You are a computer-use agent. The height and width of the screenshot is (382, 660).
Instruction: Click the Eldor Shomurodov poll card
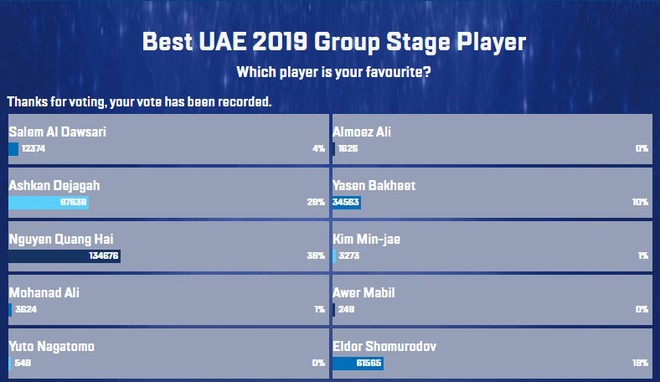click(x=492, y=353)
